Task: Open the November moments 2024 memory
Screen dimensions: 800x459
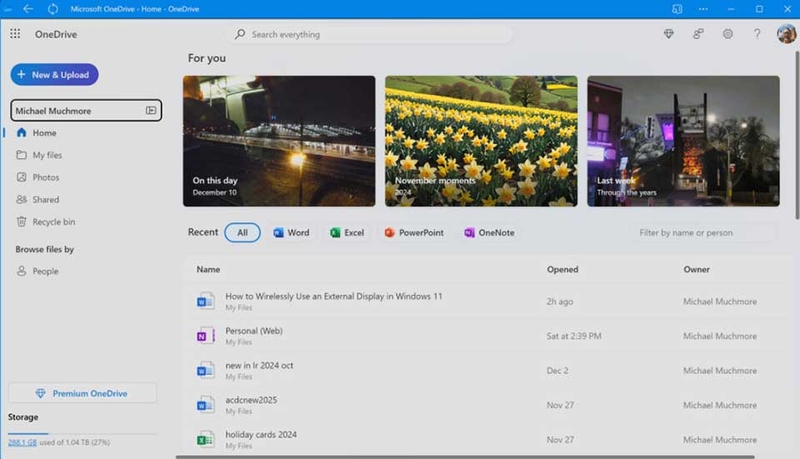Action: click(481, 141)
